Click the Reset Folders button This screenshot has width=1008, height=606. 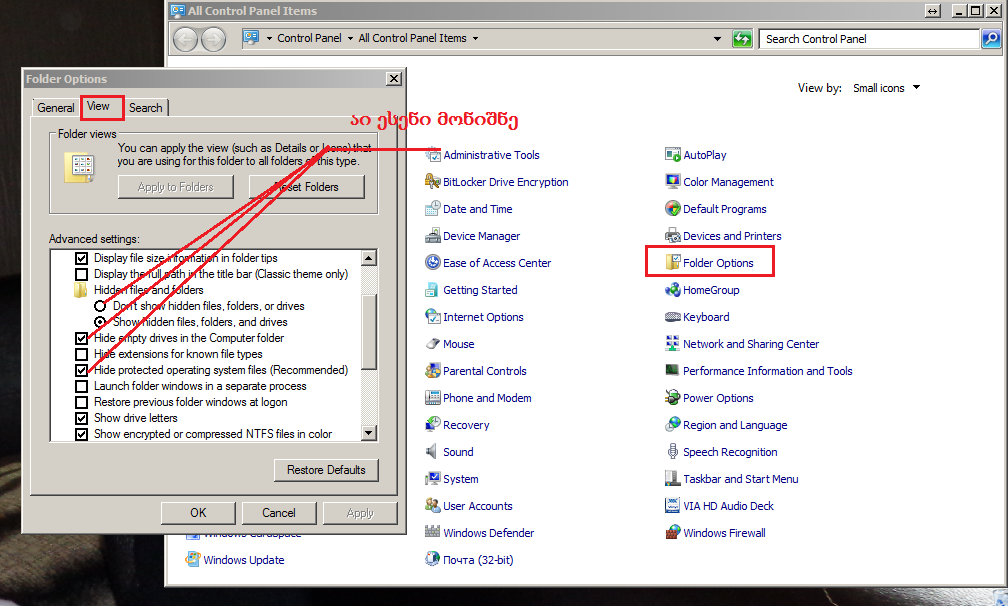click(307, 187)
